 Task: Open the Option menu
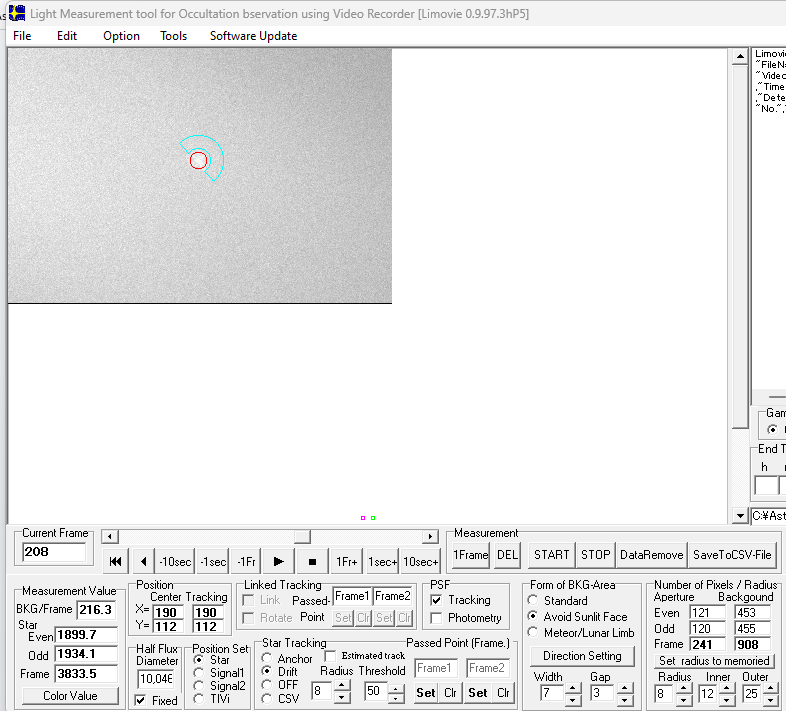pyautogui.click(x=121, y=36)
